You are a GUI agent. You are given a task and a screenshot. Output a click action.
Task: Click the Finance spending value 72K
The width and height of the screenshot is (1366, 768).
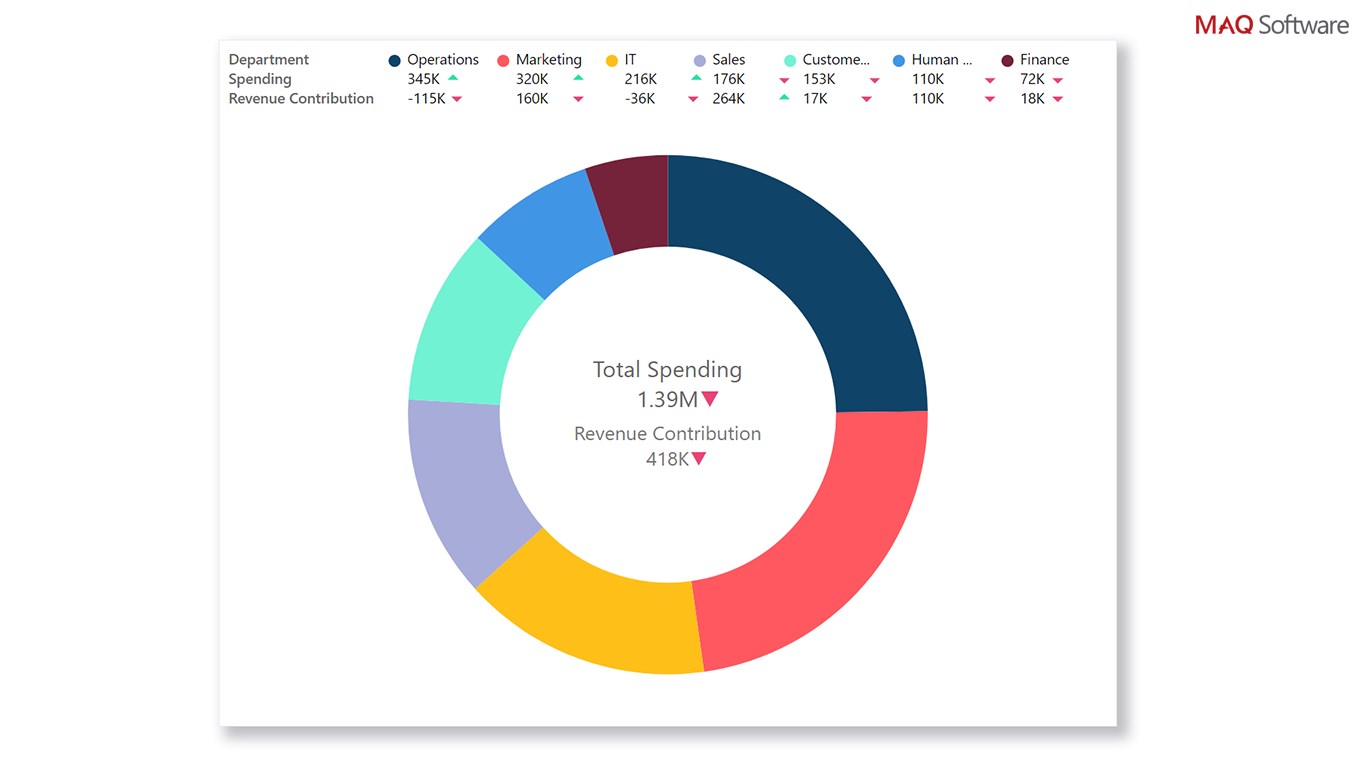click(x=1032, y=79)
